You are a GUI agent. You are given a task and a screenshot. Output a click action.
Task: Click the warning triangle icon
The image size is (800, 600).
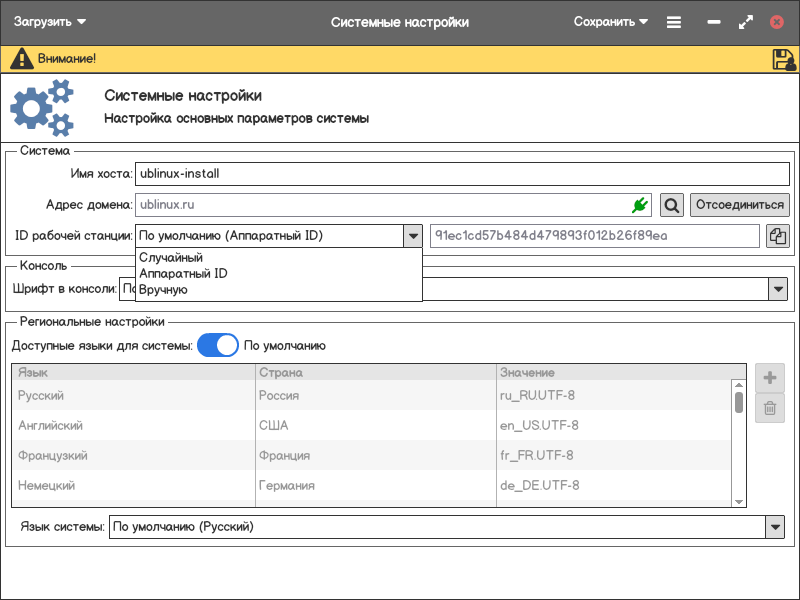(21, 59)
